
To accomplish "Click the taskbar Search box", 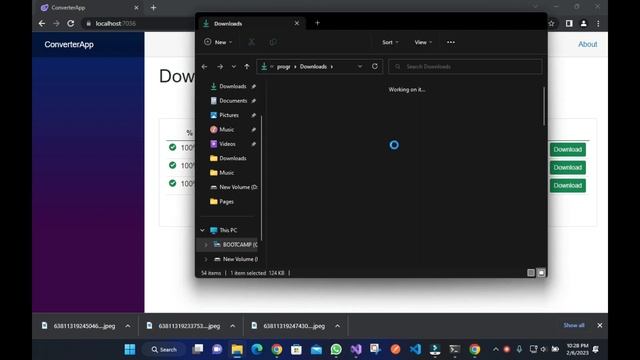I will [x=164, y=349].
